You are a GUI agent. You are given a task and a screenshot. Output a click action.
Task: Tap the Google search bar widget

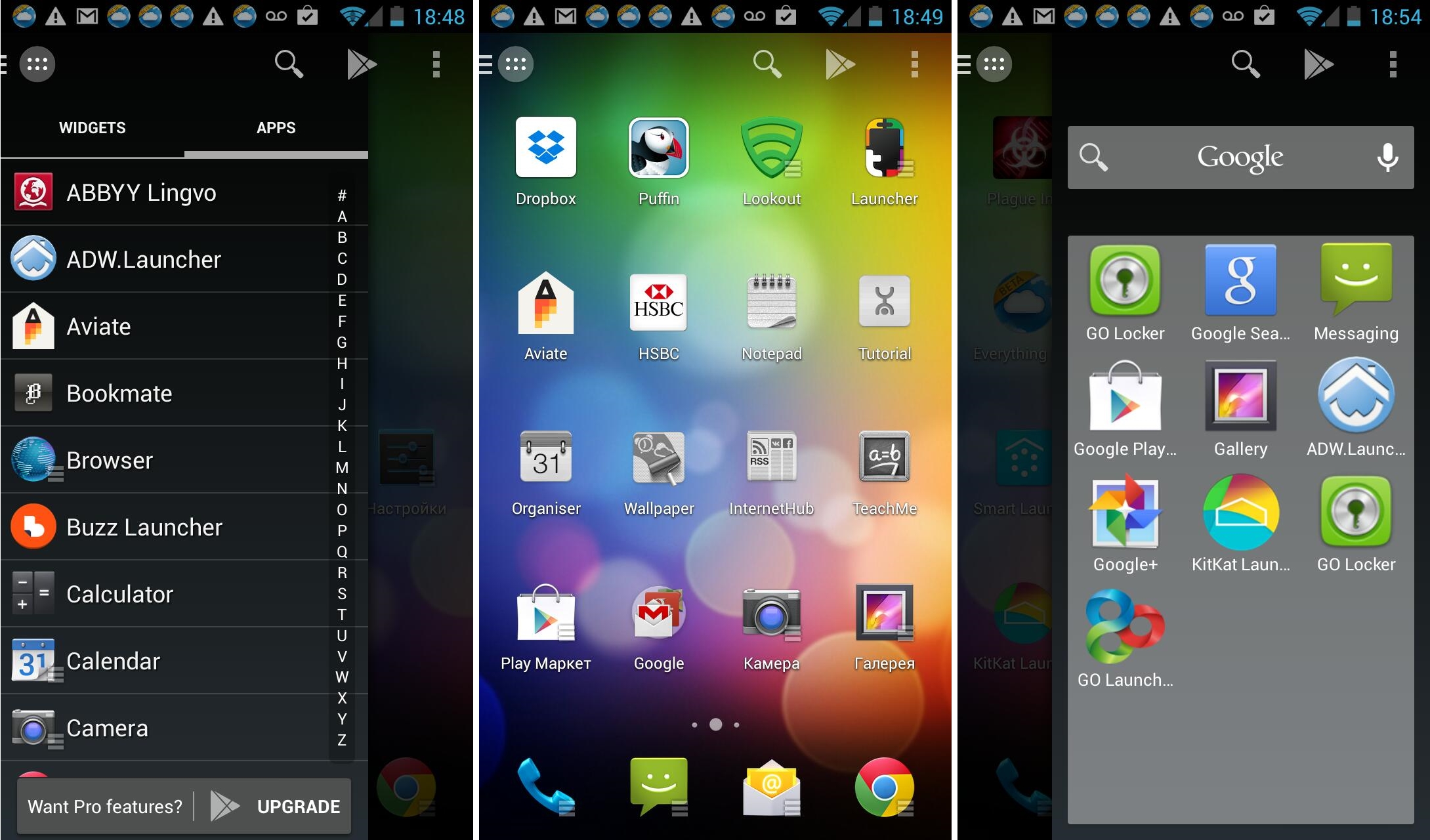click(1240, 157)
